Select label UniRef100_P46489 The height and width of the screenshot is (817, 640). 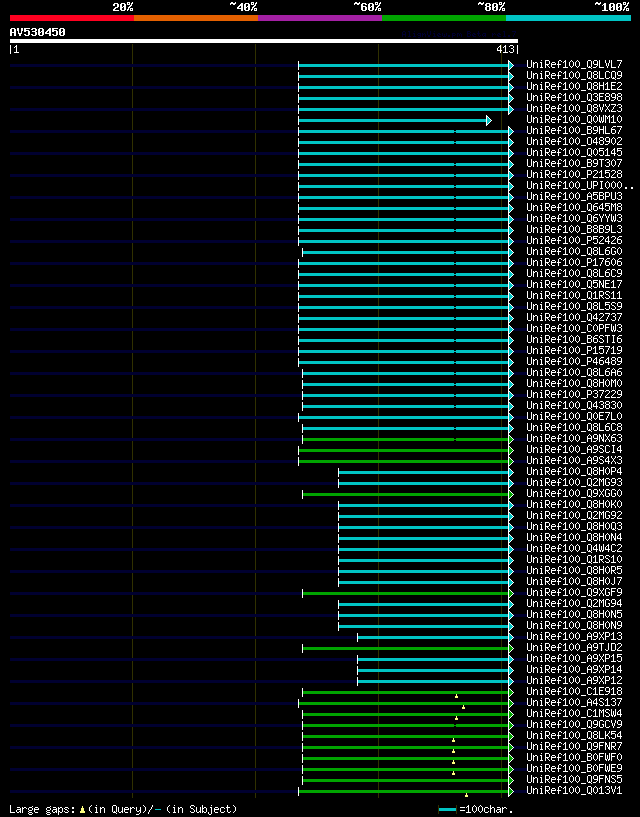tap(574, 361)
